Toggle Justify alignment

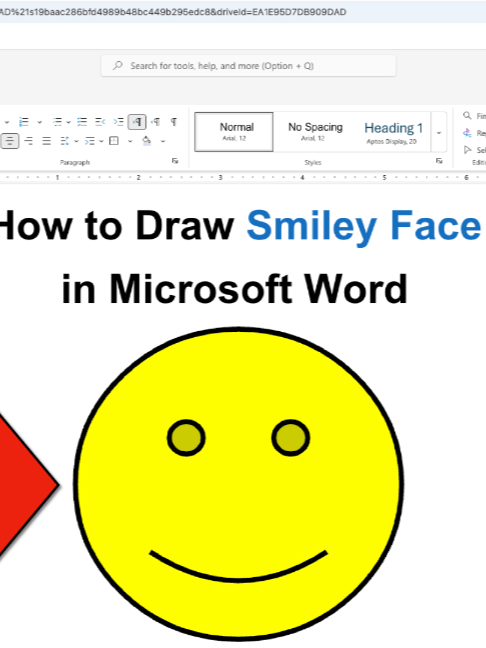pyautogui.click(x=46, y=141)
